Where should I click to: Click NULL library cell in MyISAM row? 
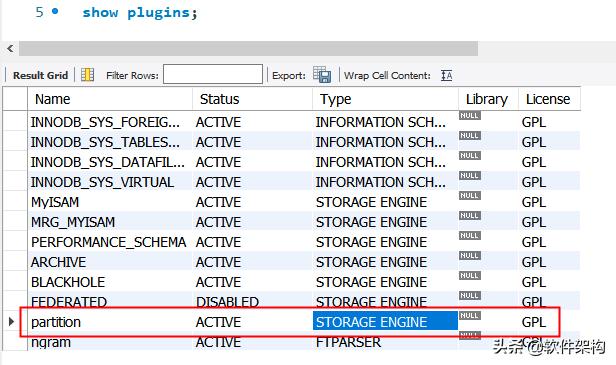pos(469,196)
